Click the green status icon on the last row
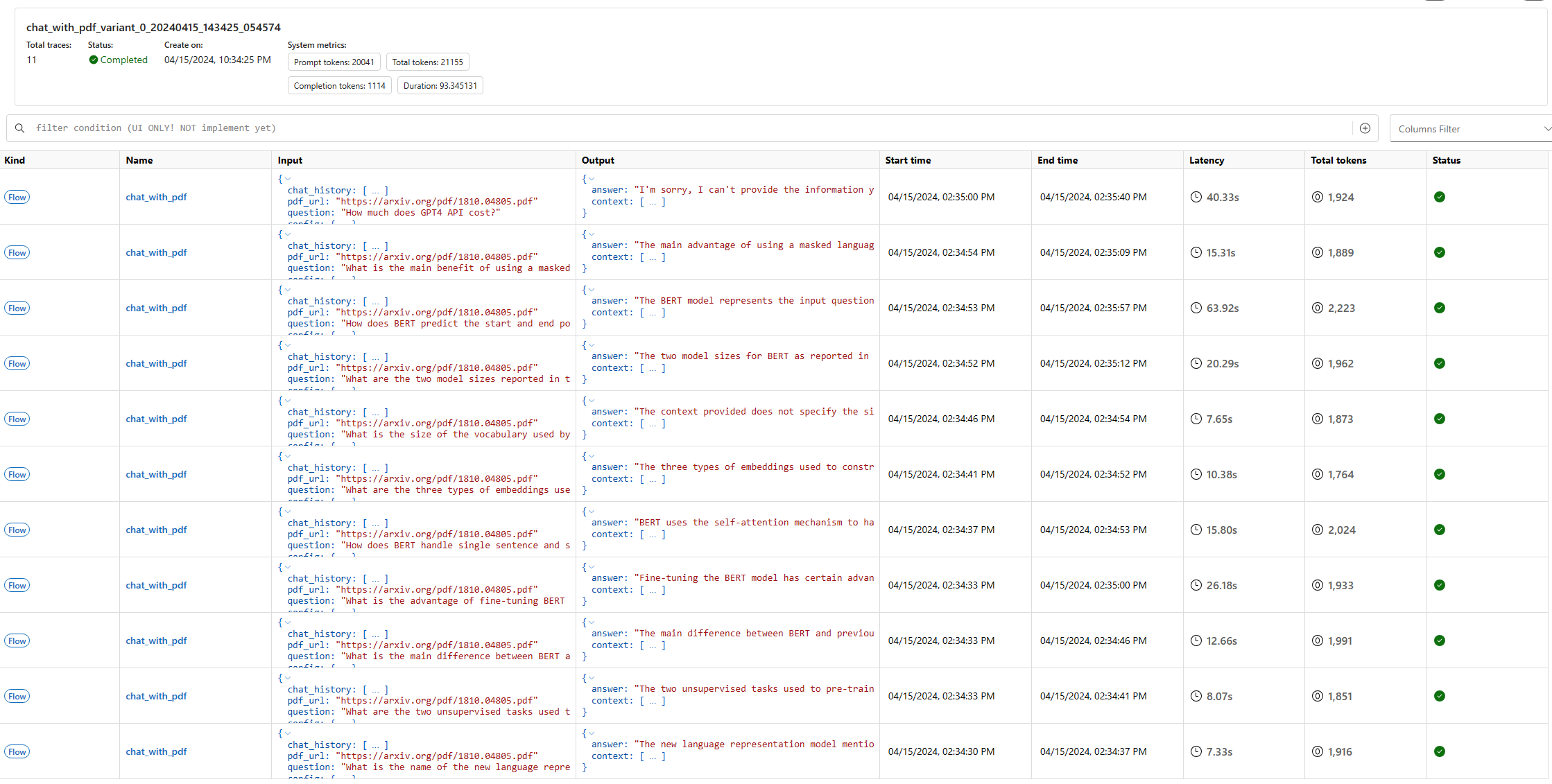The image size is (1552, 784). pyautogui.click(x=1440, y=751)
